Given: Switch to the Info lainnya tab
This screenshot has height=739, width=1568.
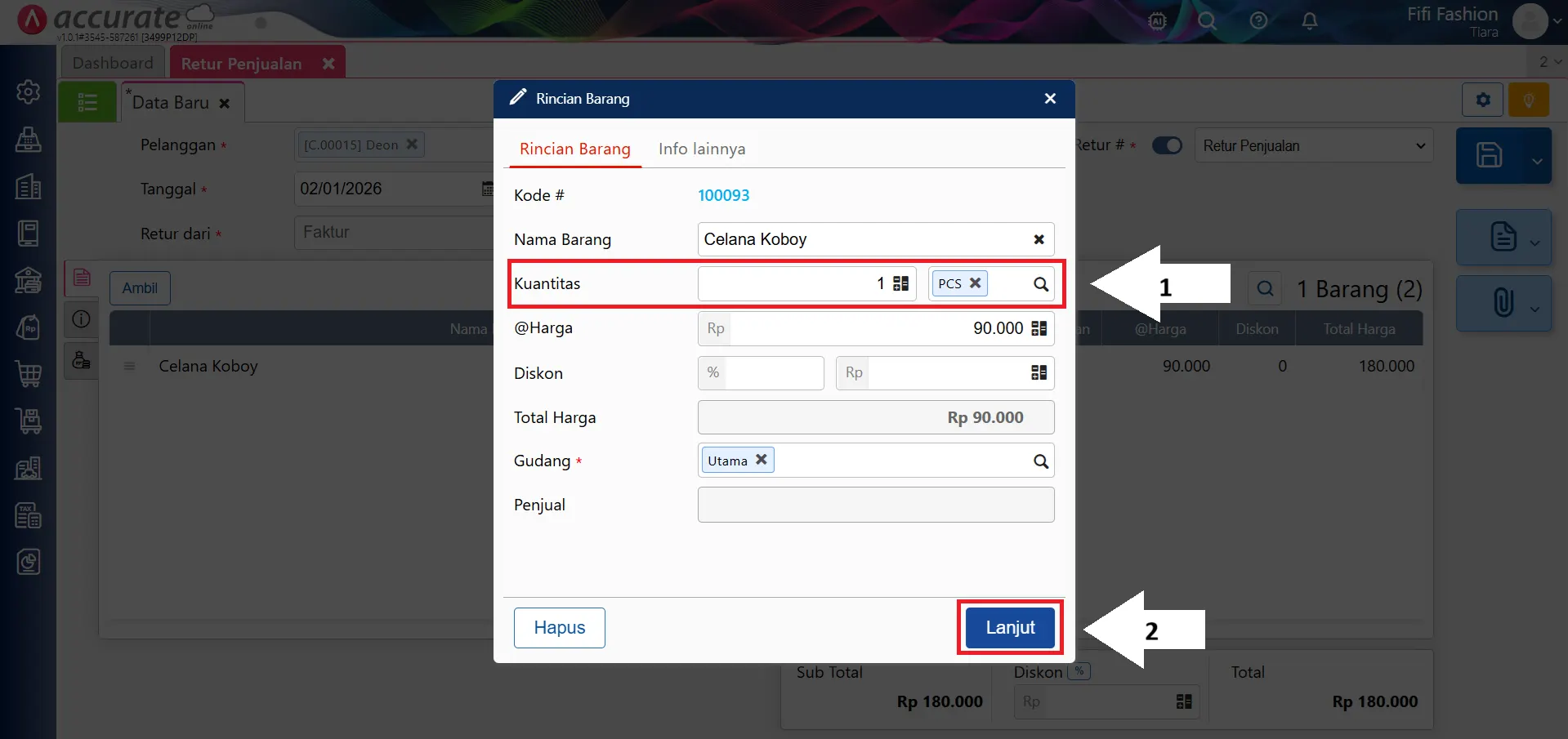Looking at the screenshot, I should coord(702,149).
